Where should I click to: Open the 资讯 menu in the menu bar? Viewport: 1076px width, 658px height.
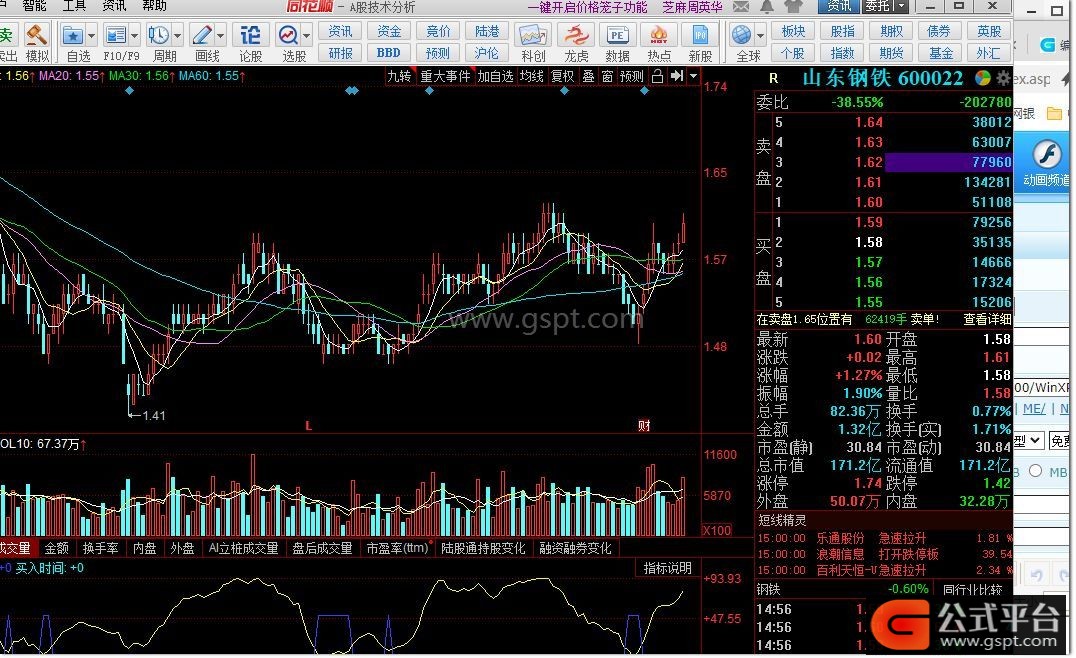pyautogui.click(x=114, y=6)
